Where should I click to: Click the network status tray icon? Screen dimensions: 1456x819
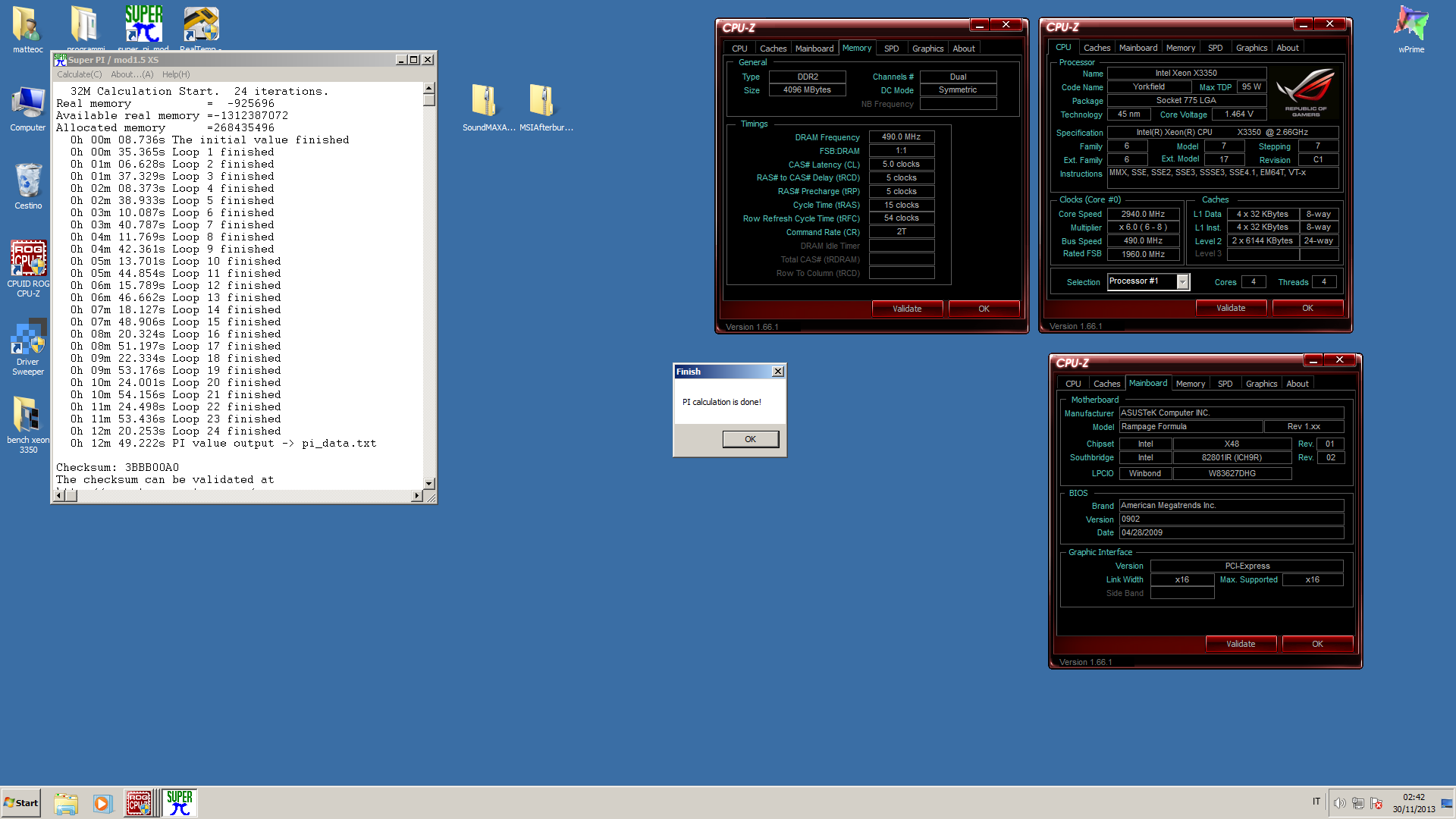1358,803
